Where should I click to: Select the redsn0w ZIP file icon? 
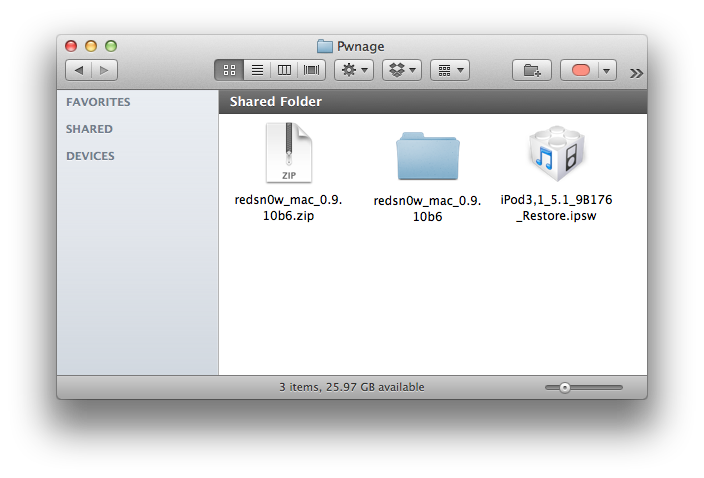[289, 153]
